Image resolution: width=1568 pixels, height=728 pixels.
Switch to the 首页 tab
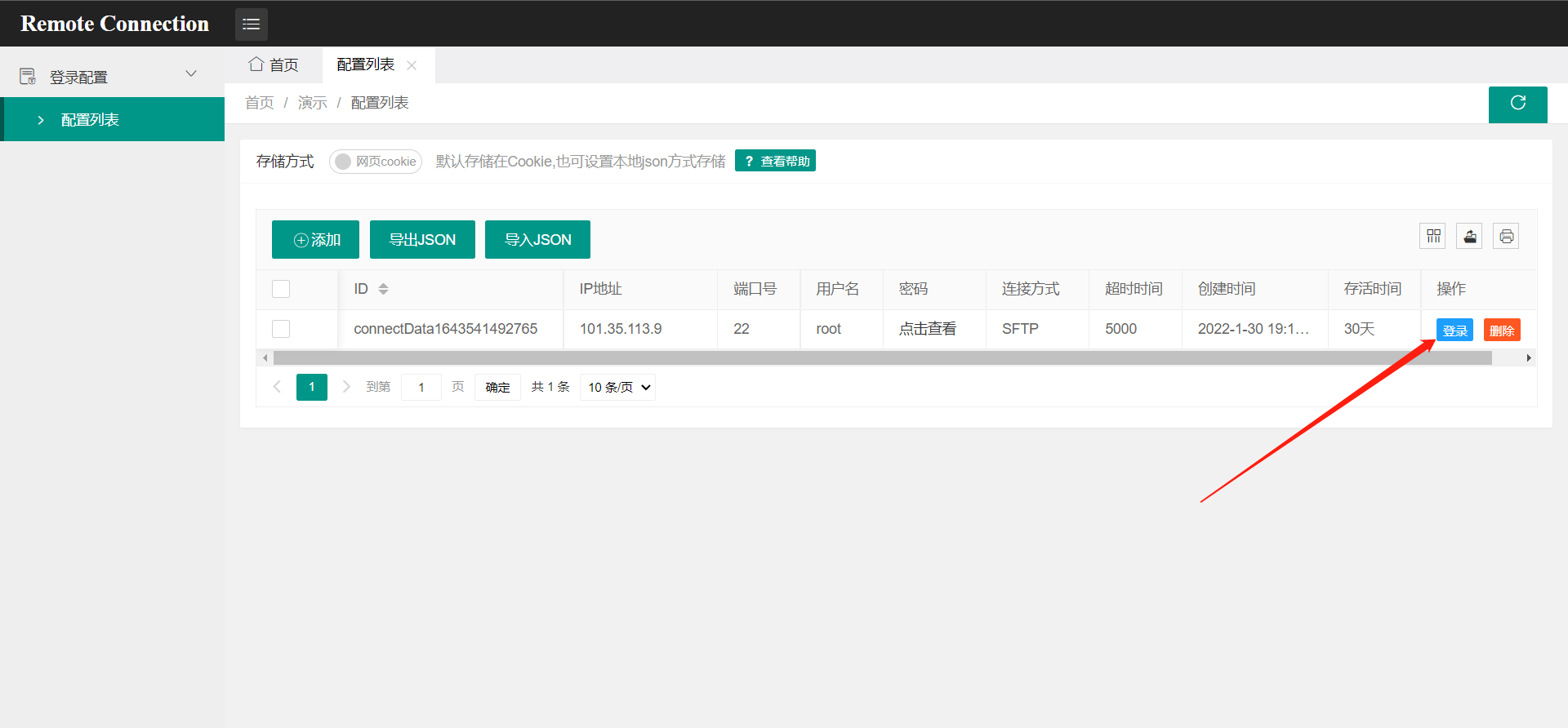[x=274, y=64]
